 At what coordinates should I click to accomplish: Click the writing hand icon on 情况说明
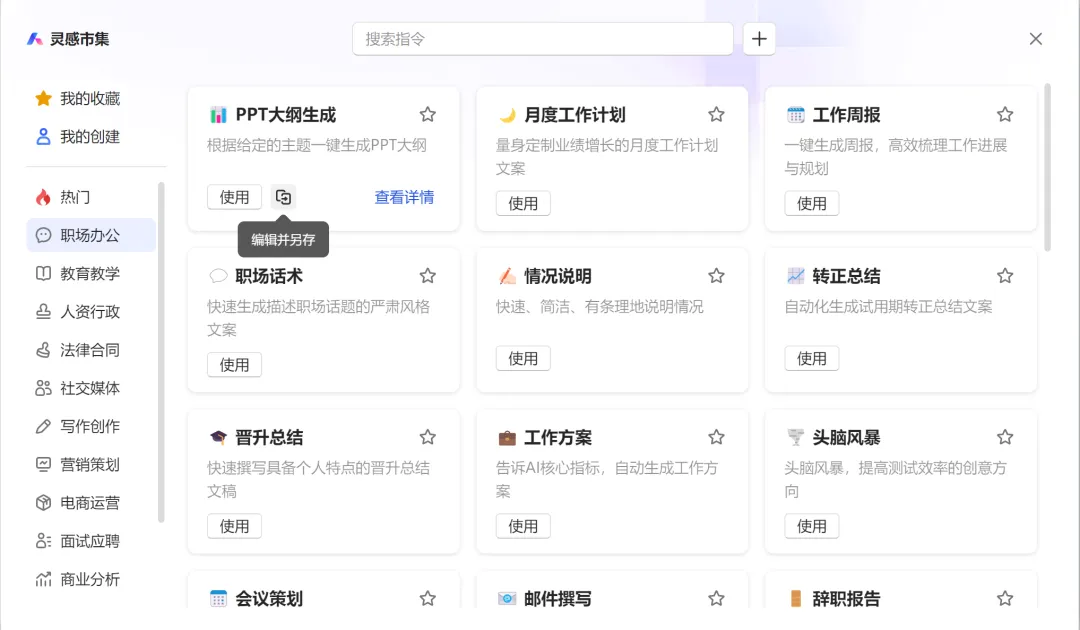click(x=507, y=276)
